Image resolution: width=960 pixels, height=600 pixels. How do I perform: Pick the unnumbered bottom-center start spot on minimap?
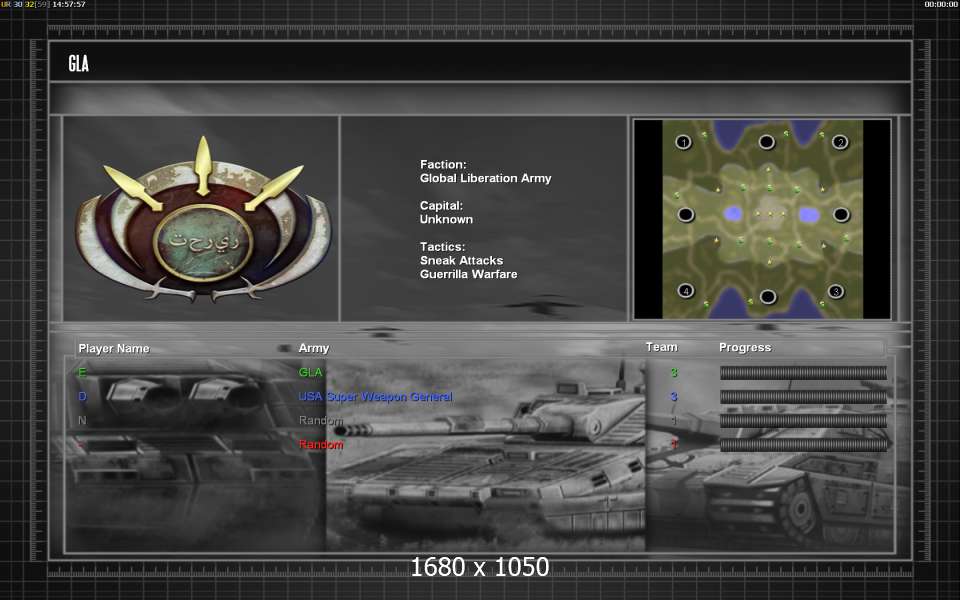(x=768, y=297)
